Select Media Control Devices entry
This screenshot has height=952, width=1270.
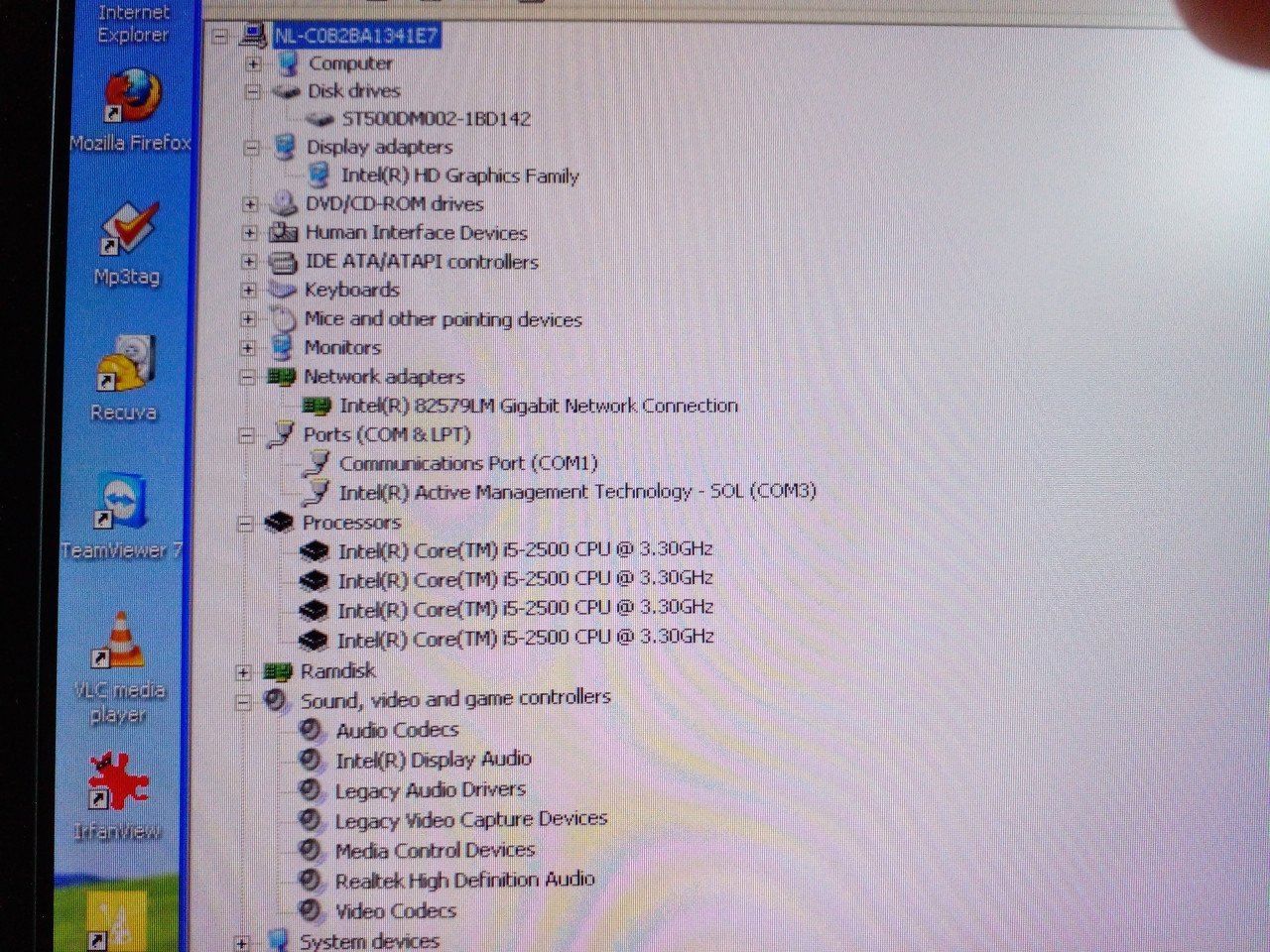[x=435, y=851]
